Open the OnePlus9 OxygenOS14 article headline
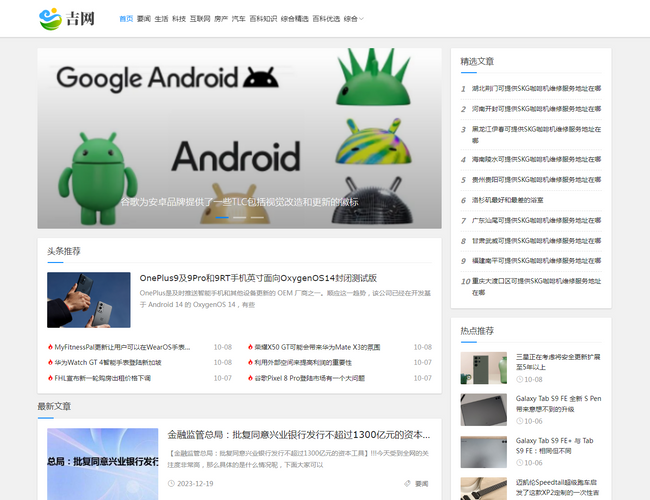 tap(257, 278)
